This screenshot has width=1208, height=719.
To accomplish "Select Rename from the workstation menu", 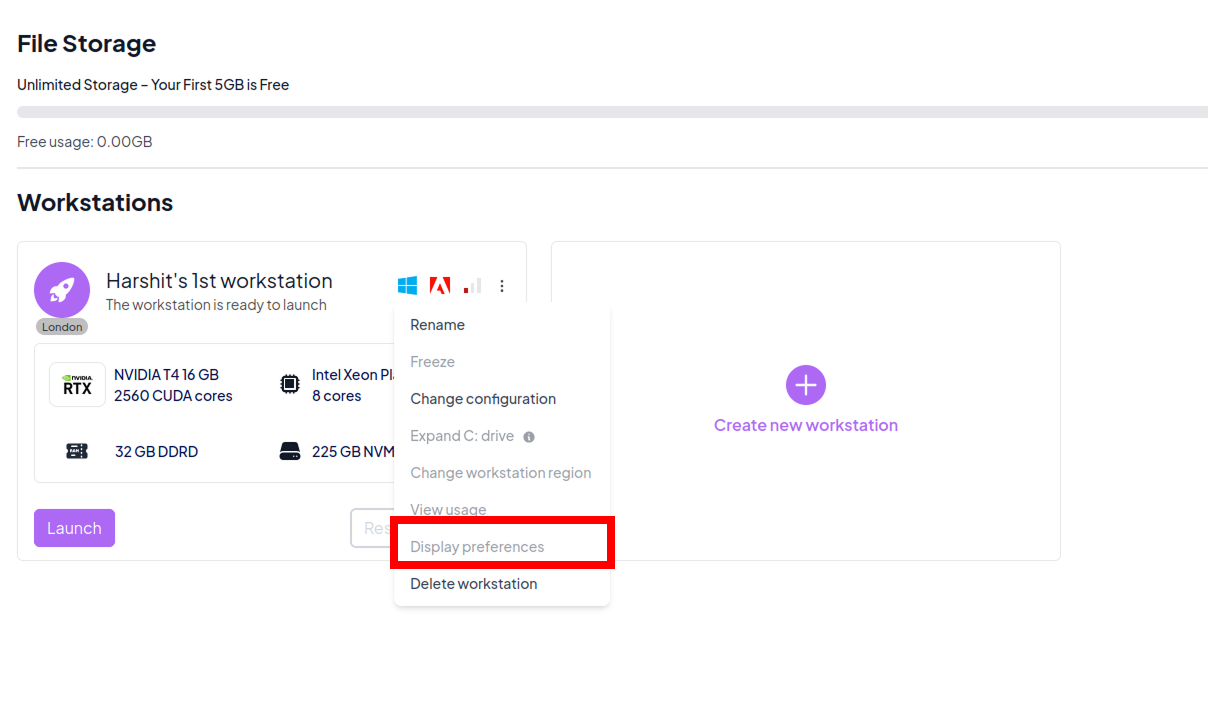I will pyautogui.click(x=437, y=325).
